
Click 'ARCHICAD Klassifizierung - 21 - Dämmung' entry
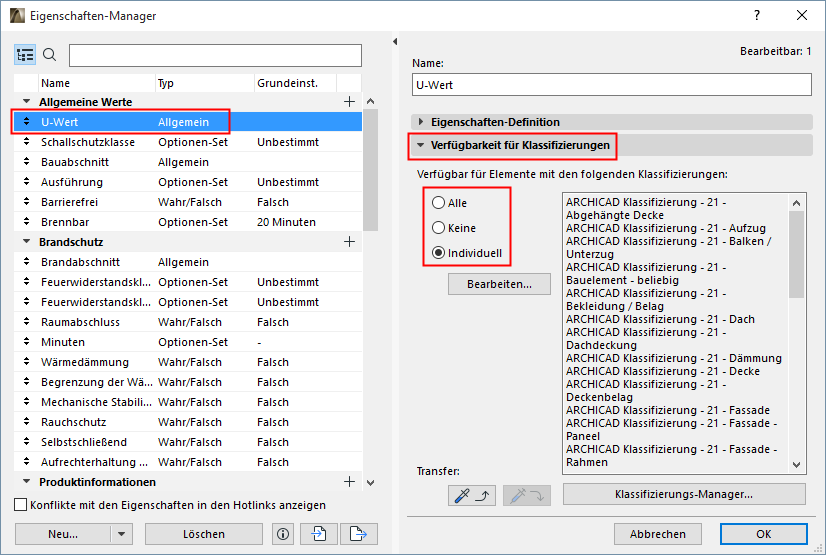(674, 358)
